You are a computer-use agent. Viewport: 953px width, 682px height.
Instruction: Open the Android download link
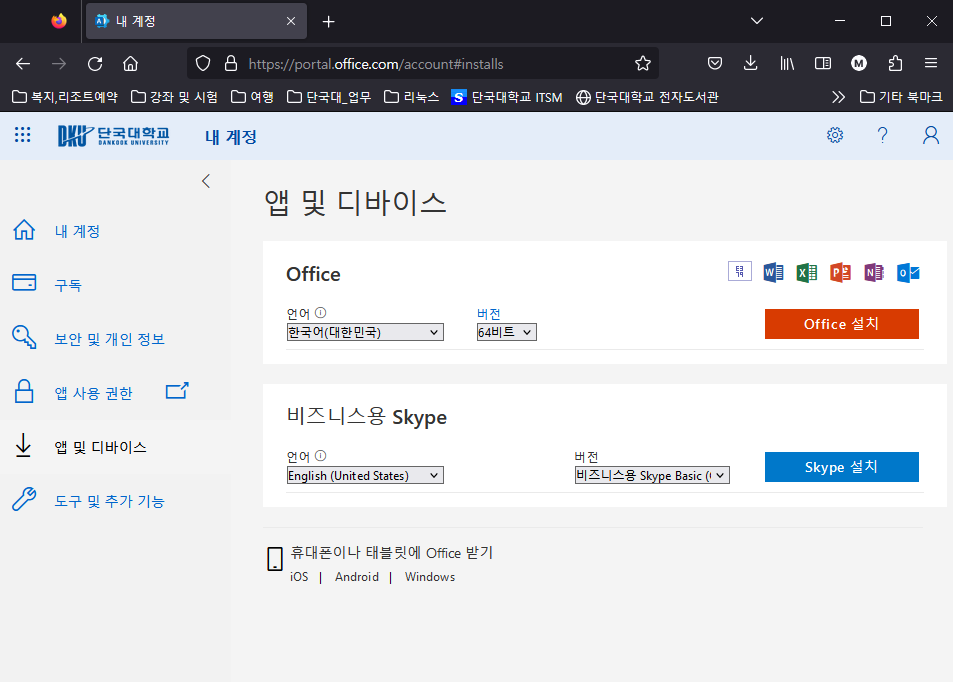(x=357, y=577)
